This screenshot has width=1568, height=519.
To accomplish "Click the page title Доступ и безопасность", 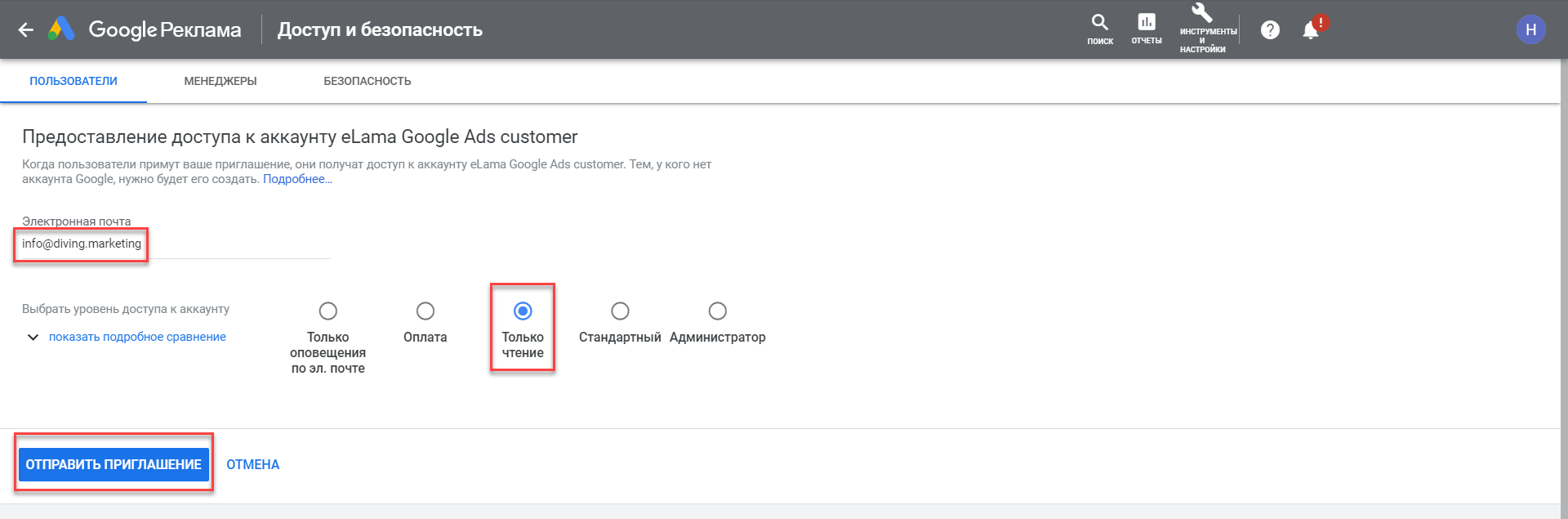I will click(x=380, y=29).
